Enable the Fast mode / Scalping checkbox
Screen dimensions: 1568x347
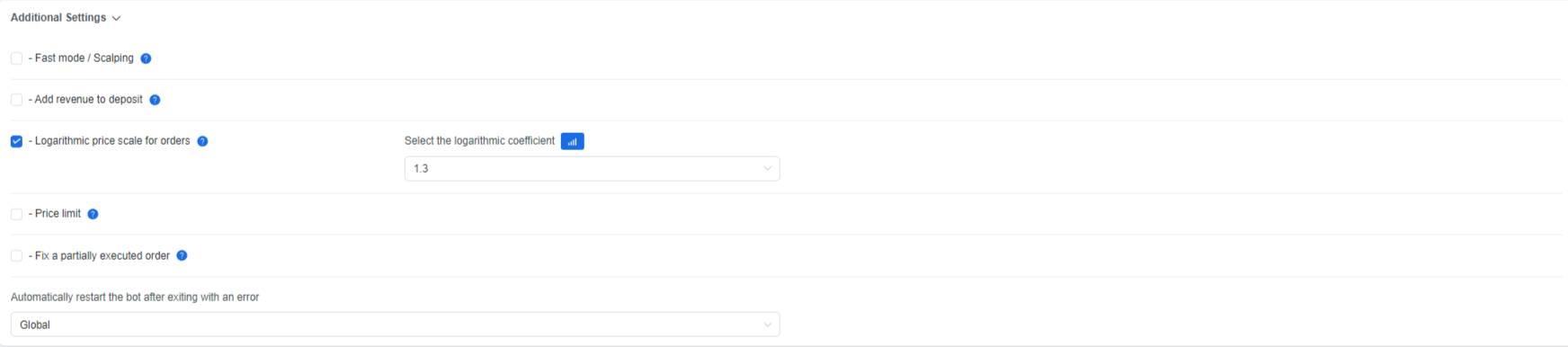[16, 58]
